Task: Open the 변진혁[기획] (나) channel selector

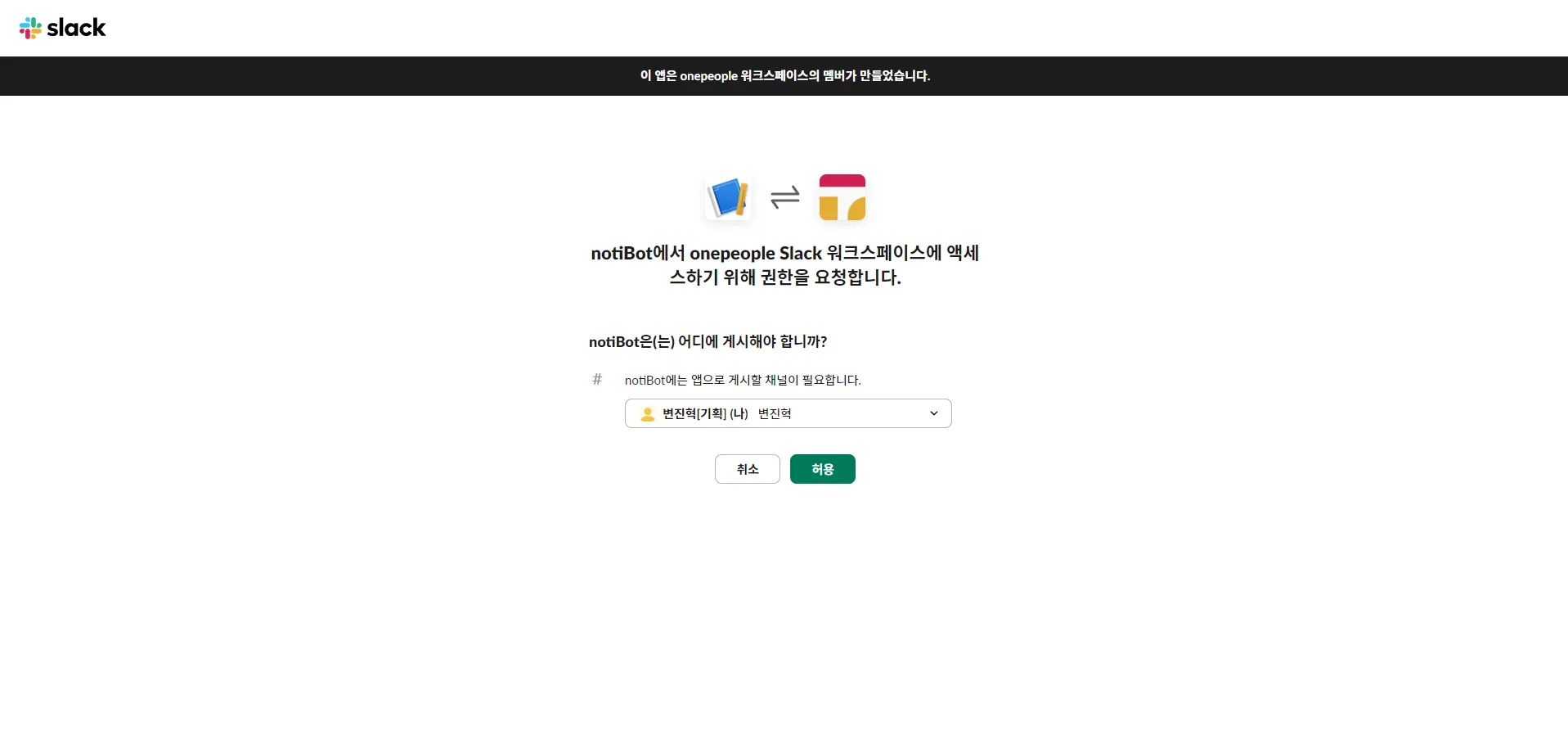Action: (788, 413)
